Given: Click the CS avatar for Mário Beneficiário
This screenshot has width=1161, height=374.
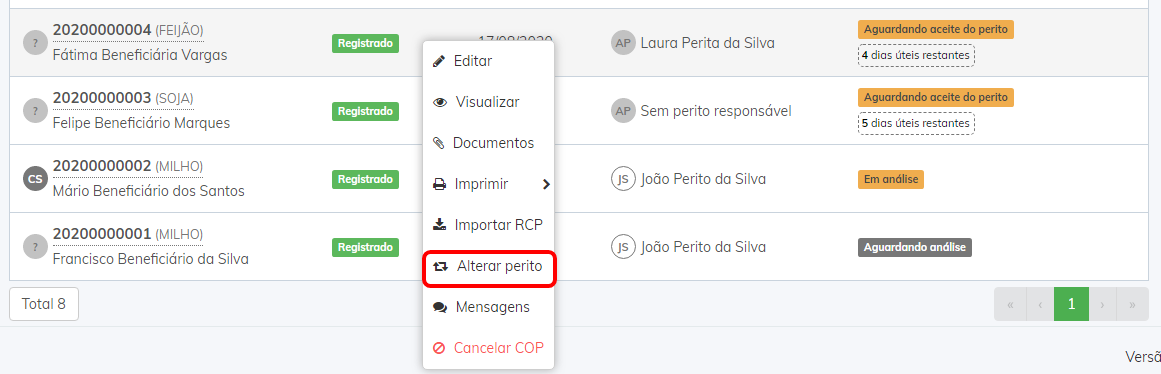Looking at the screenshot, I should [35, 178].
